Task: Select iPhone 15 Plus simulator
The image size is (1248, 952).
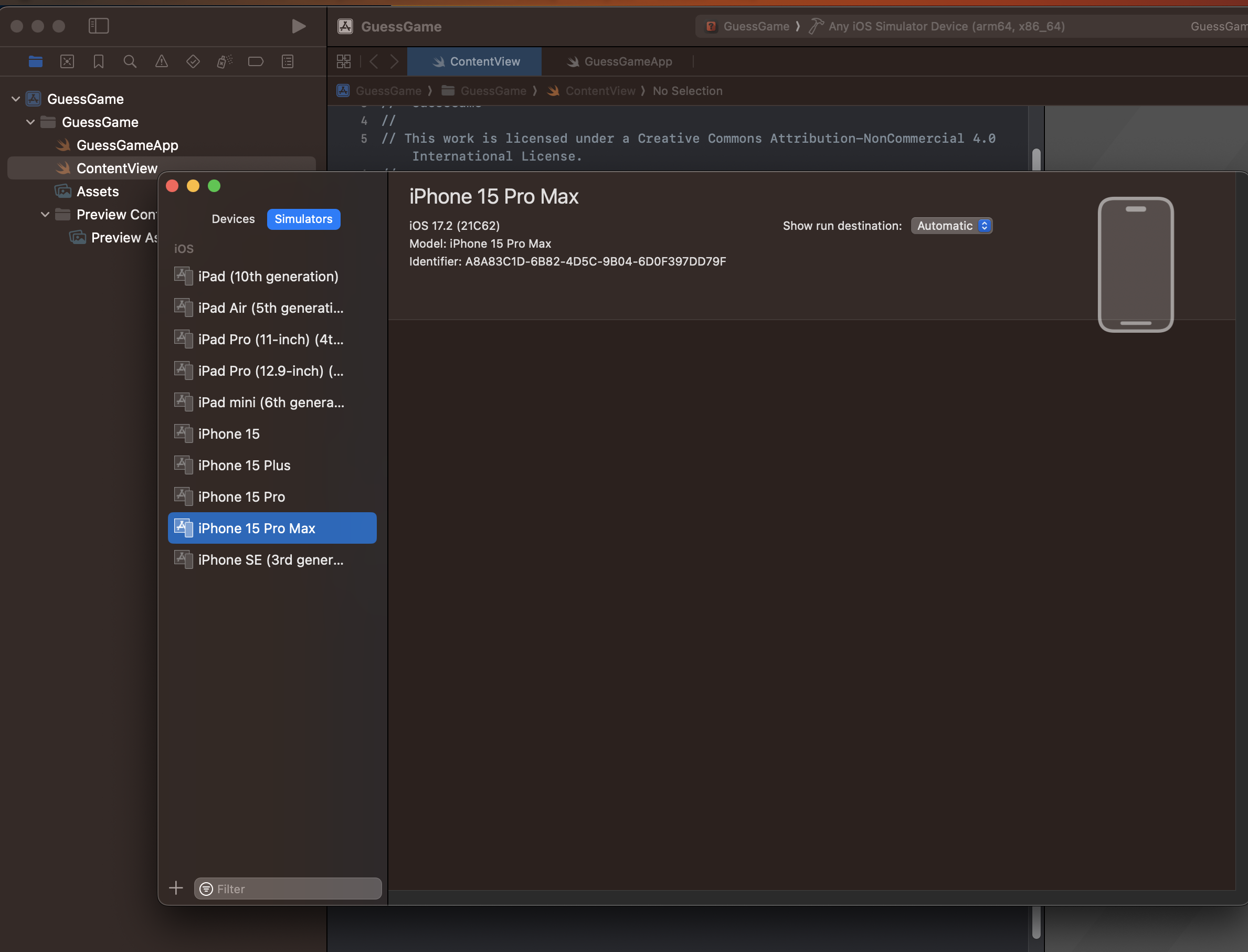Action: 272,465
